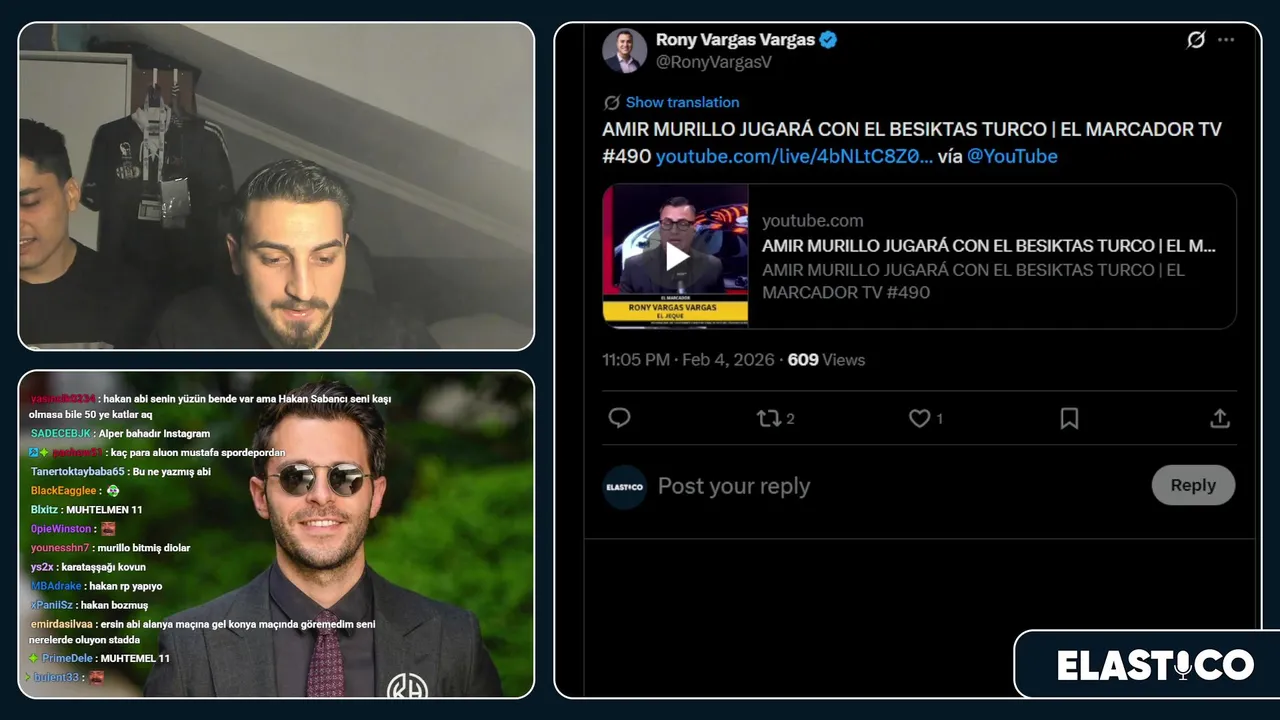Open the three-dot more options menu
1280x720 pixels.
1226,40
